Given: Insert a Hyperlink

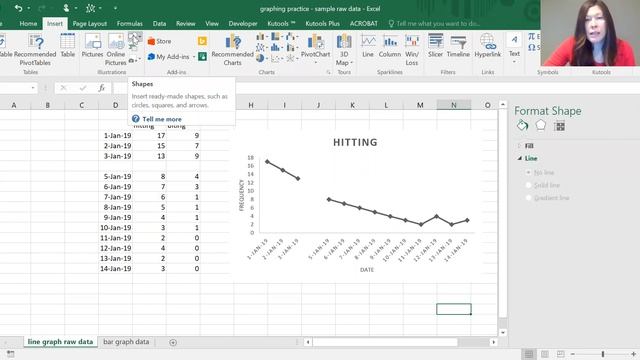Looking at the screenshot, I should 487,46.
